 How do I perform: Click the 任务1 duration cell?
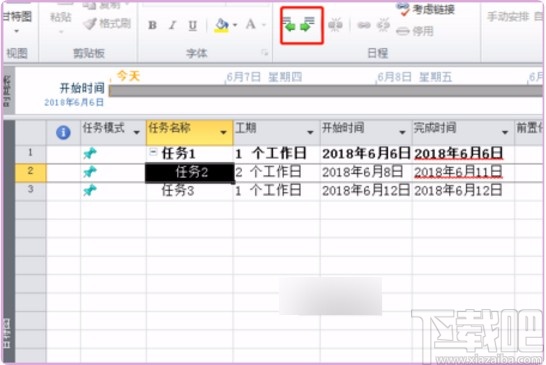click(x=276, y=154)
